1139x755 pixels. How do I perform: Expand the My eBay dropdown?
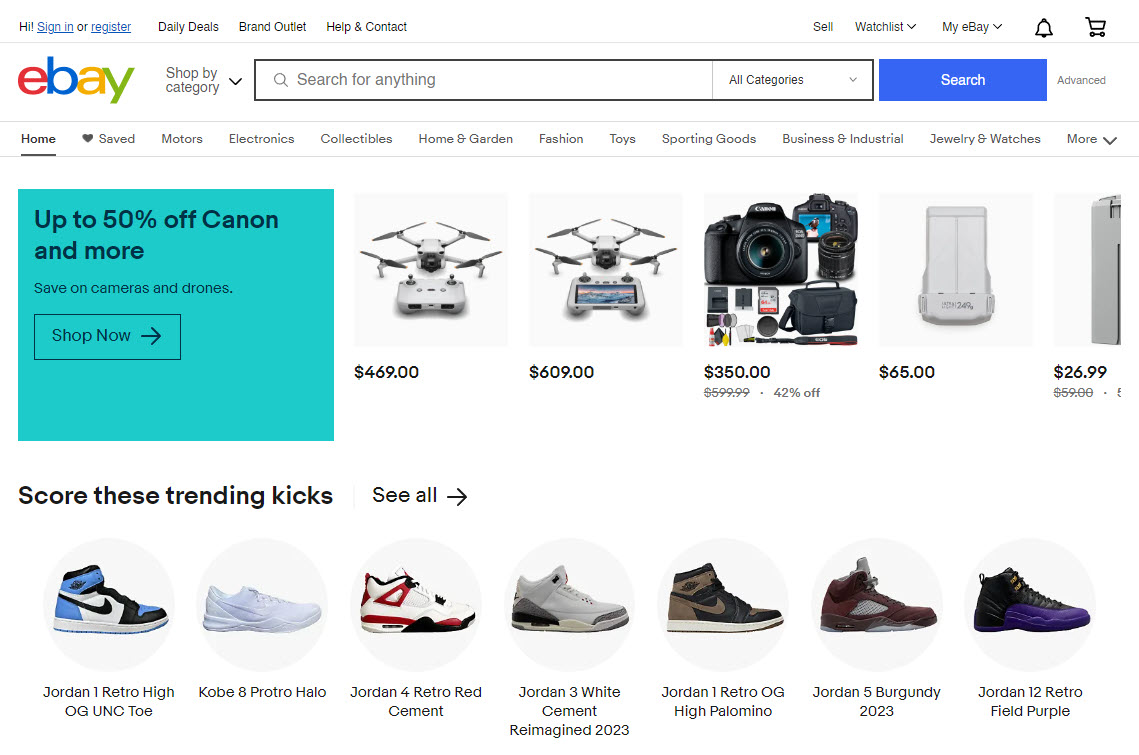click(x=971, y=27)
